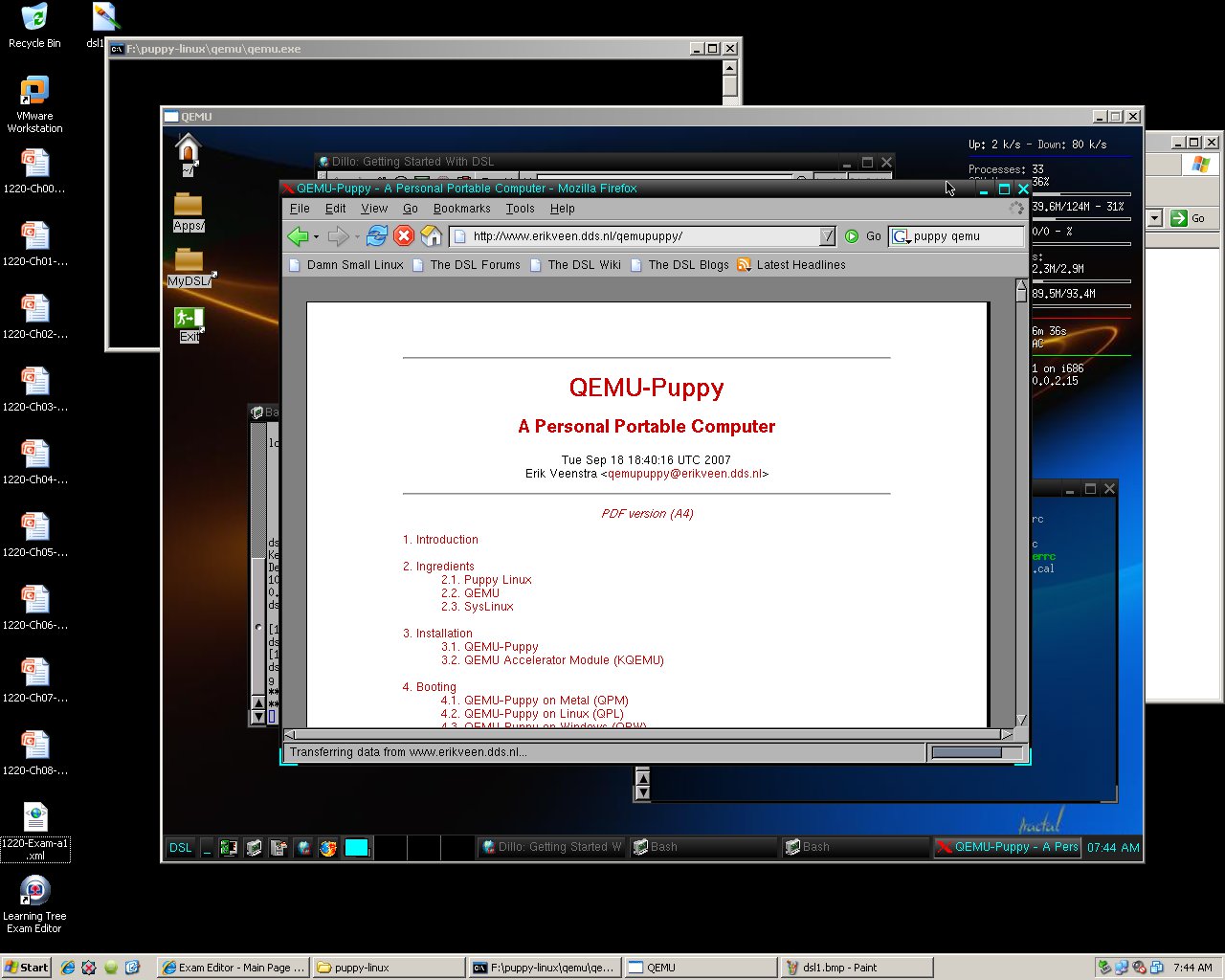1225x980 pixels.
Task: Select the cyan workspace pager box
Action: [x=357, y=847]
